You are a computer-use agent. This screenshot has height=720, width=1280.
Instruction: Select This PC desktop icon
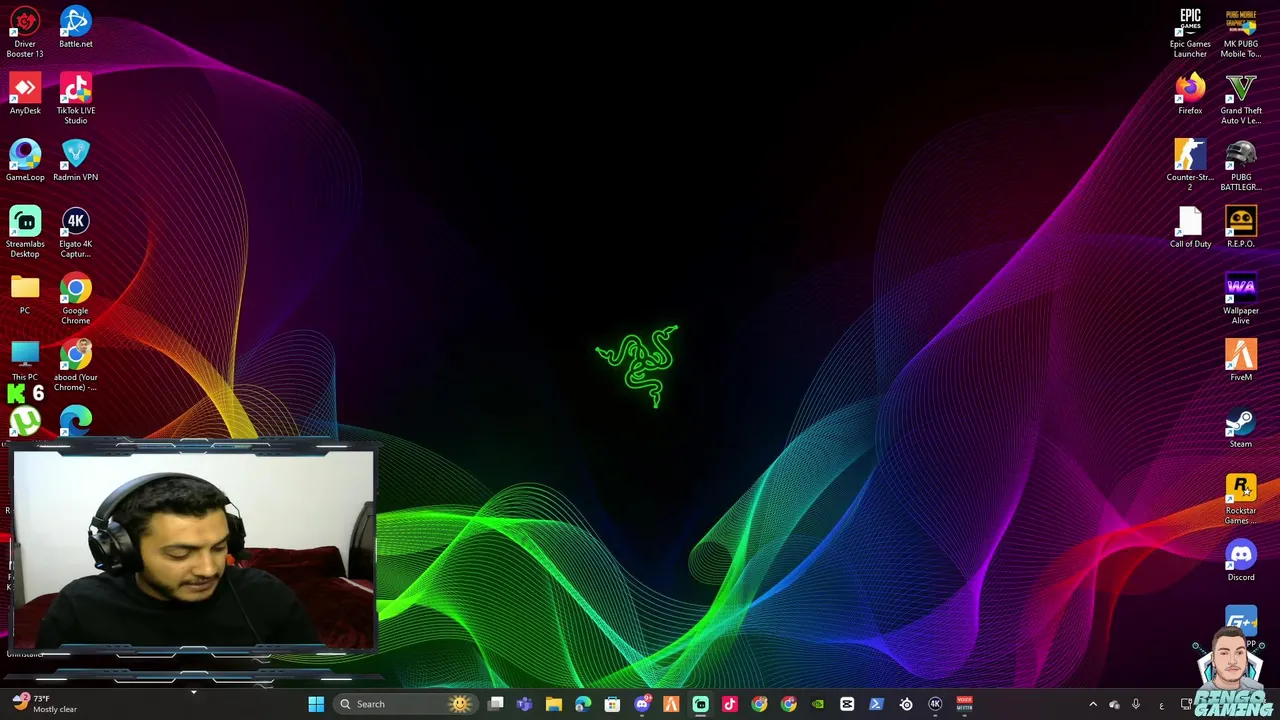tap(25, 361)
